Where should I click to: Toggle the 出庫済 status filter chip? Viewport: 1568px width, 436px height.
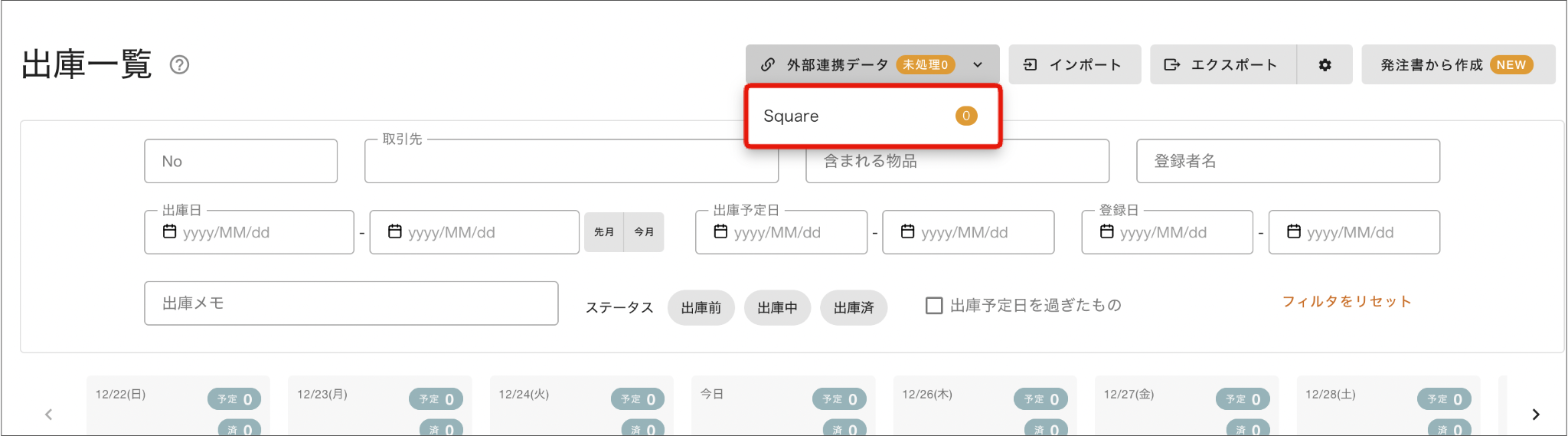[854, 307]
